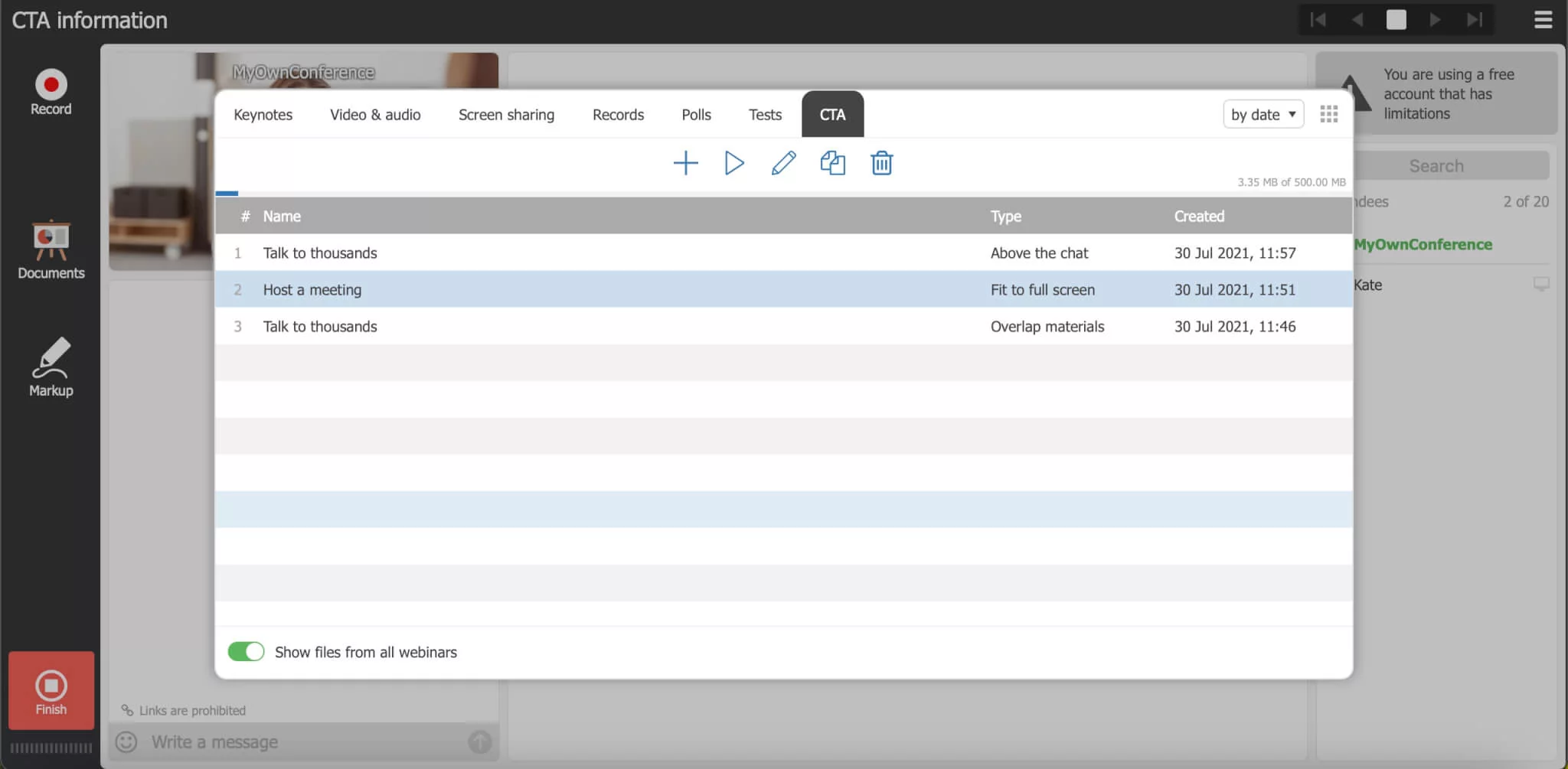
Task: Open the by date sort dropdown
Action: (1263, 115)
